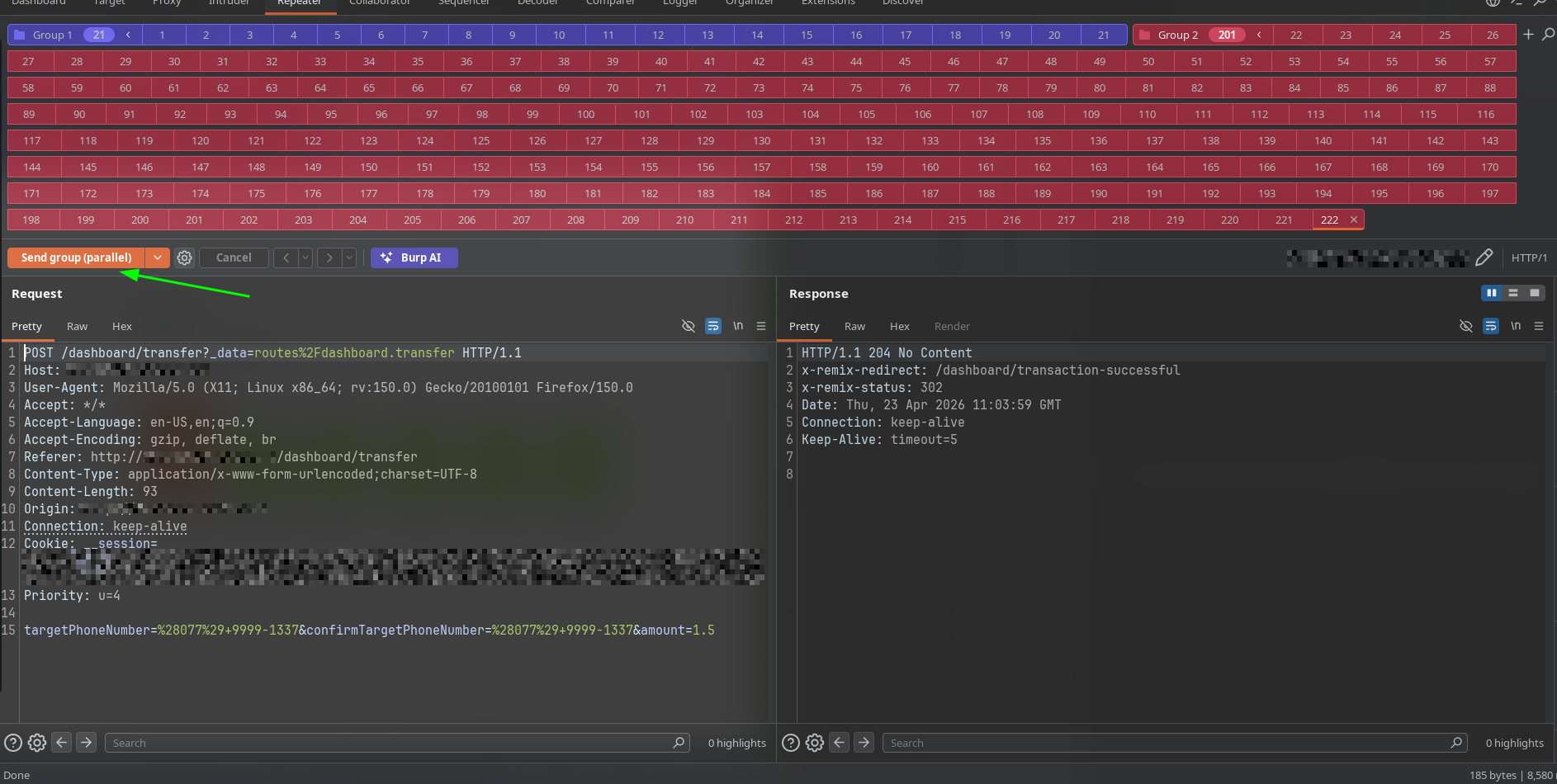Go to previous request in history

[286, 257]
